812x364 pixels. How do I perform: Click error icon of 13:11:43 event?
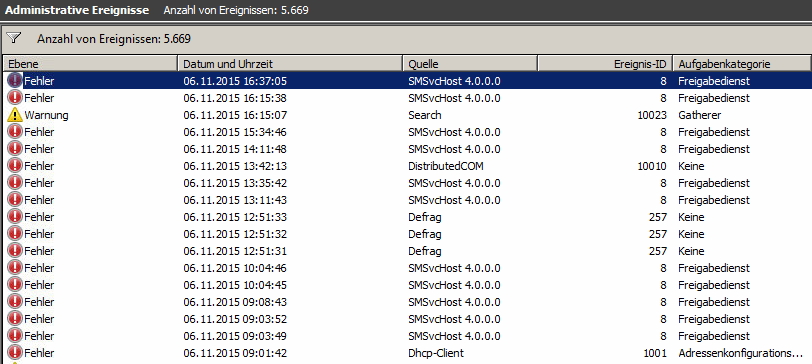coord(15,200)
